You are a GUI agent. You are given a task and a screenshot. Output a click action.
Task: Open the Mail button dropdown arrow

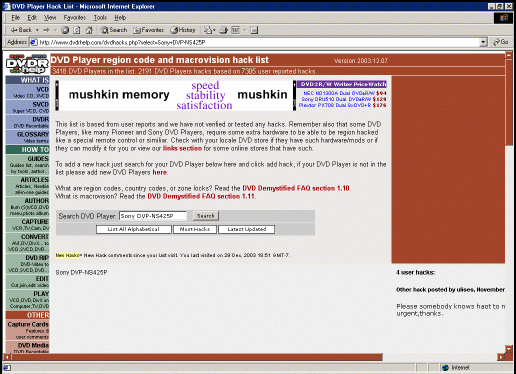214,30
